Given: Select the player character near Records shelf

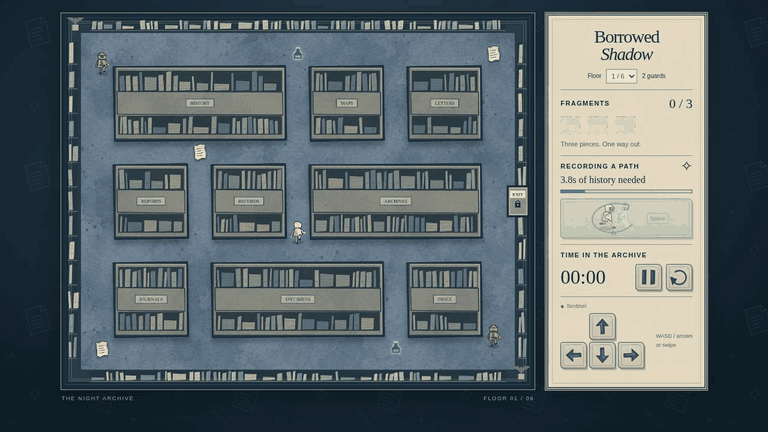Looking at the screenshot, I should coord(297,232).
